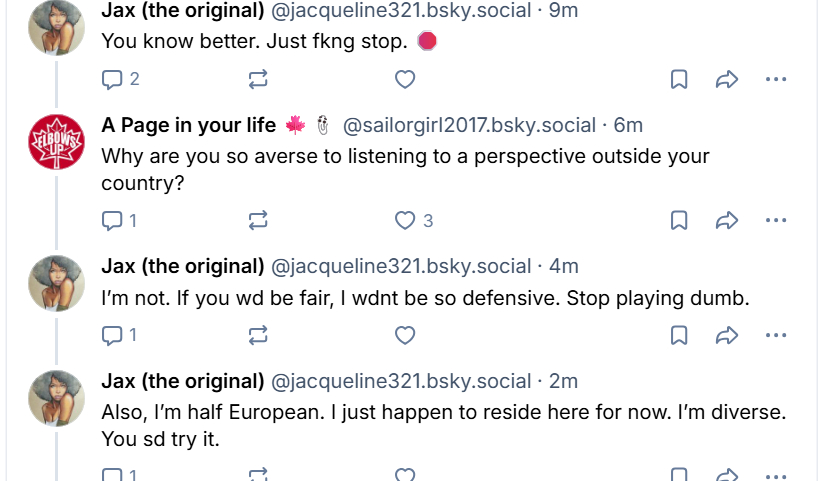Open more options for the 9m post
This screenshot has width=830, height=481.
776,79
